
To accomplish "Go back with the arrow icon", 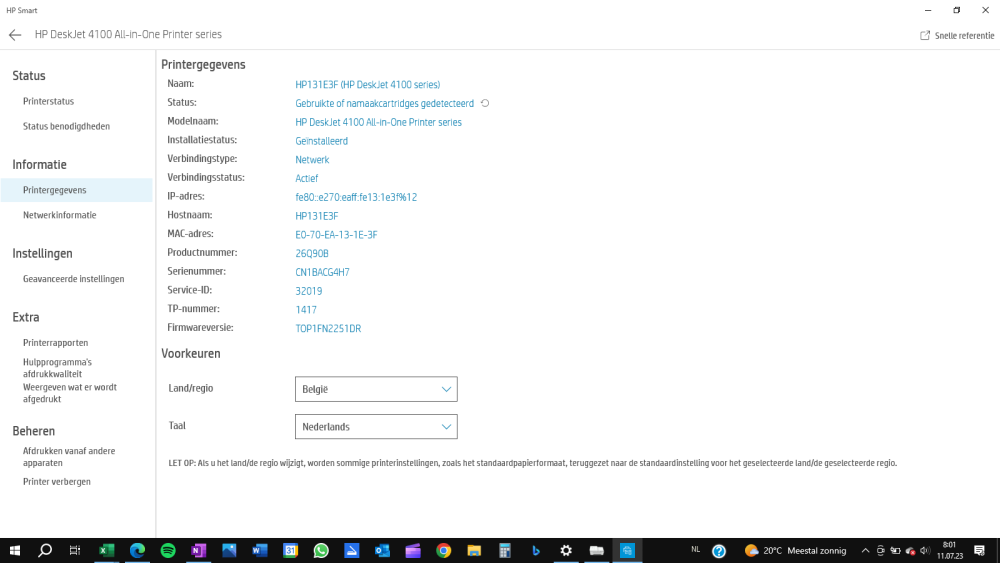I will (15, 35).
